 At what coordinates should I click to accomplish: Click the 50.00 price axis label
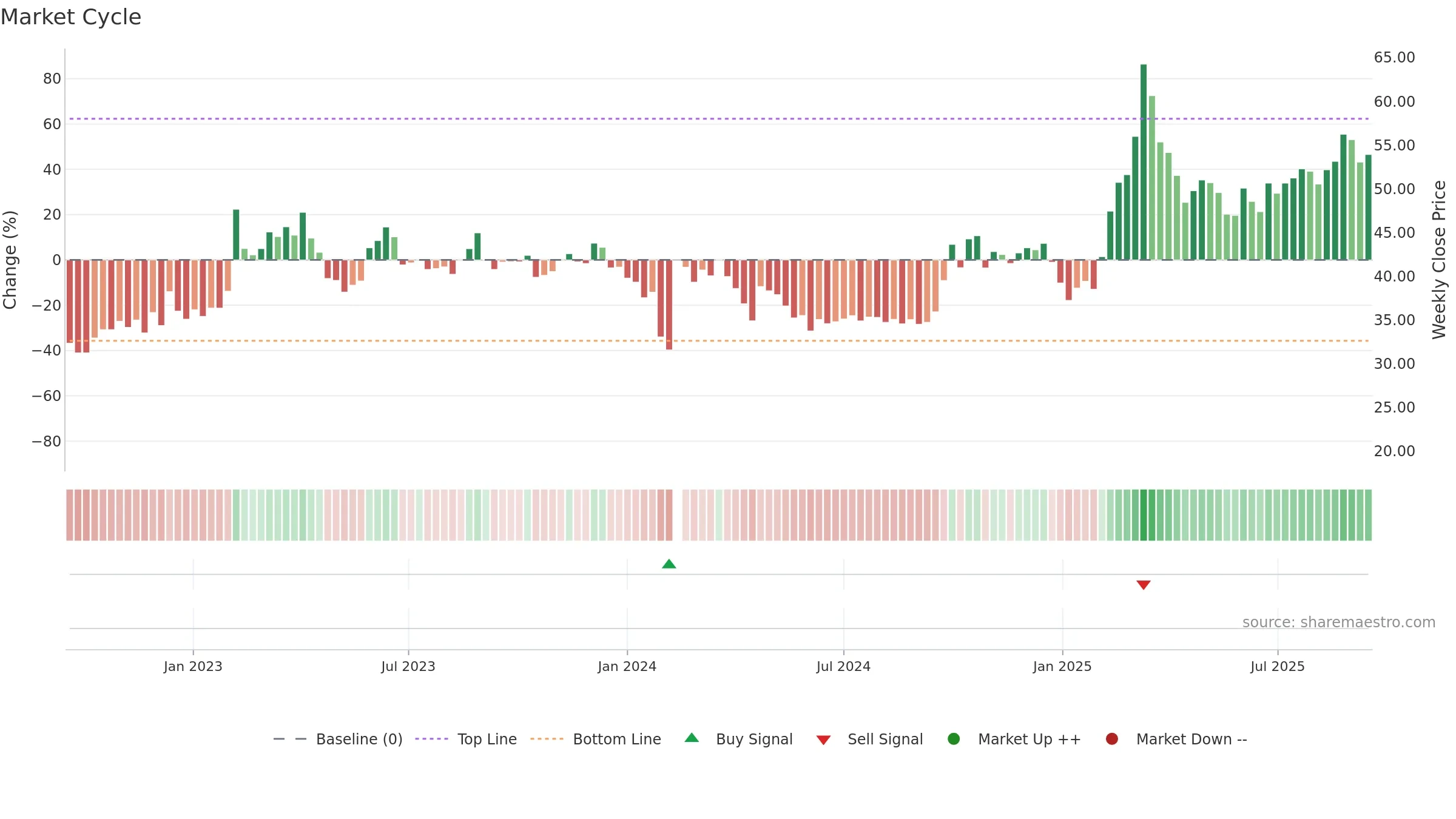pos(1394,189)
